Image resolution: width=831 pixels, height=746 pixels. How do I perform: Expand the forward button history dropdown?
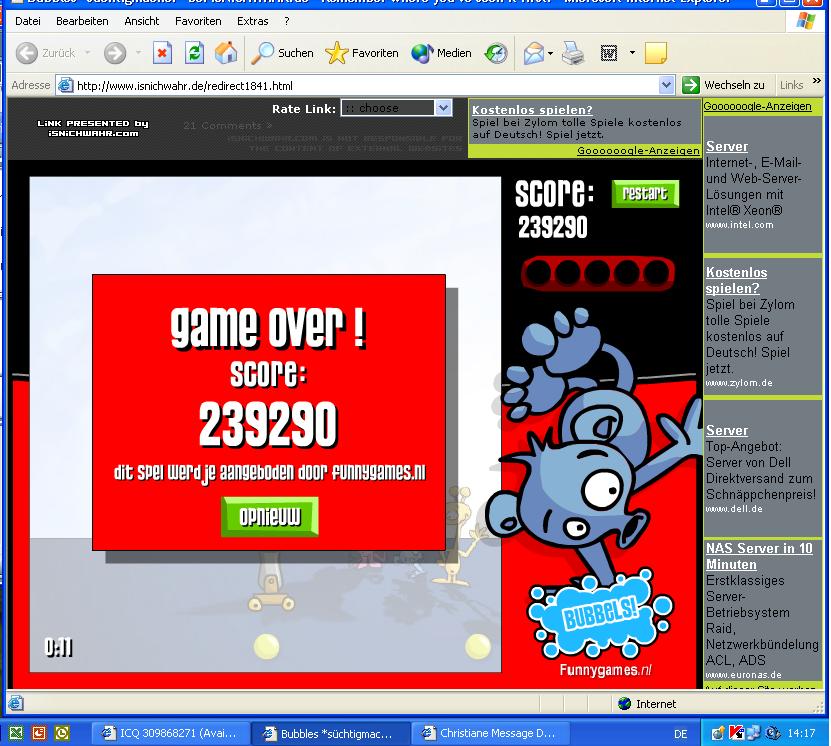pos(138,53)
